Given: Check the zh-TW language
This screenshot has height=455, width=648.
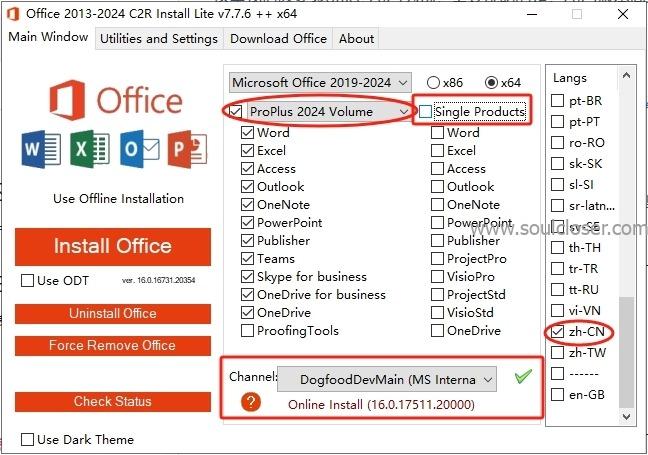Looking at the screenshot, I should tap(557, 353).
